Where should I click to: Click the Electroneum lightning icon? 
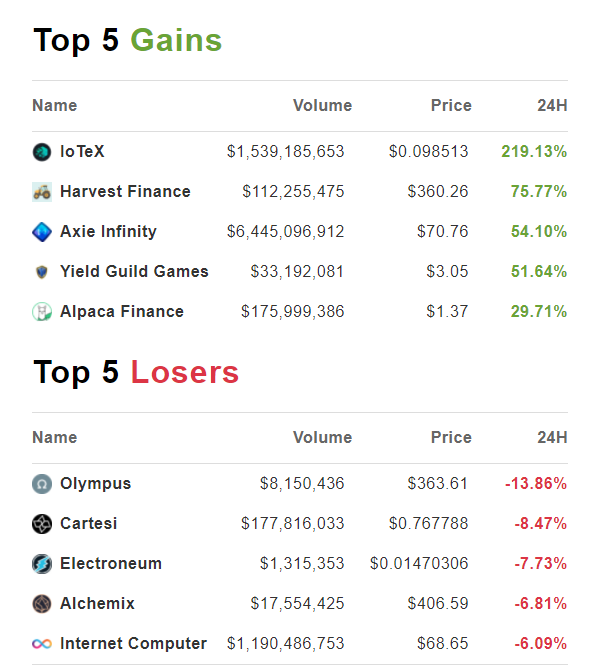(41, 564)
